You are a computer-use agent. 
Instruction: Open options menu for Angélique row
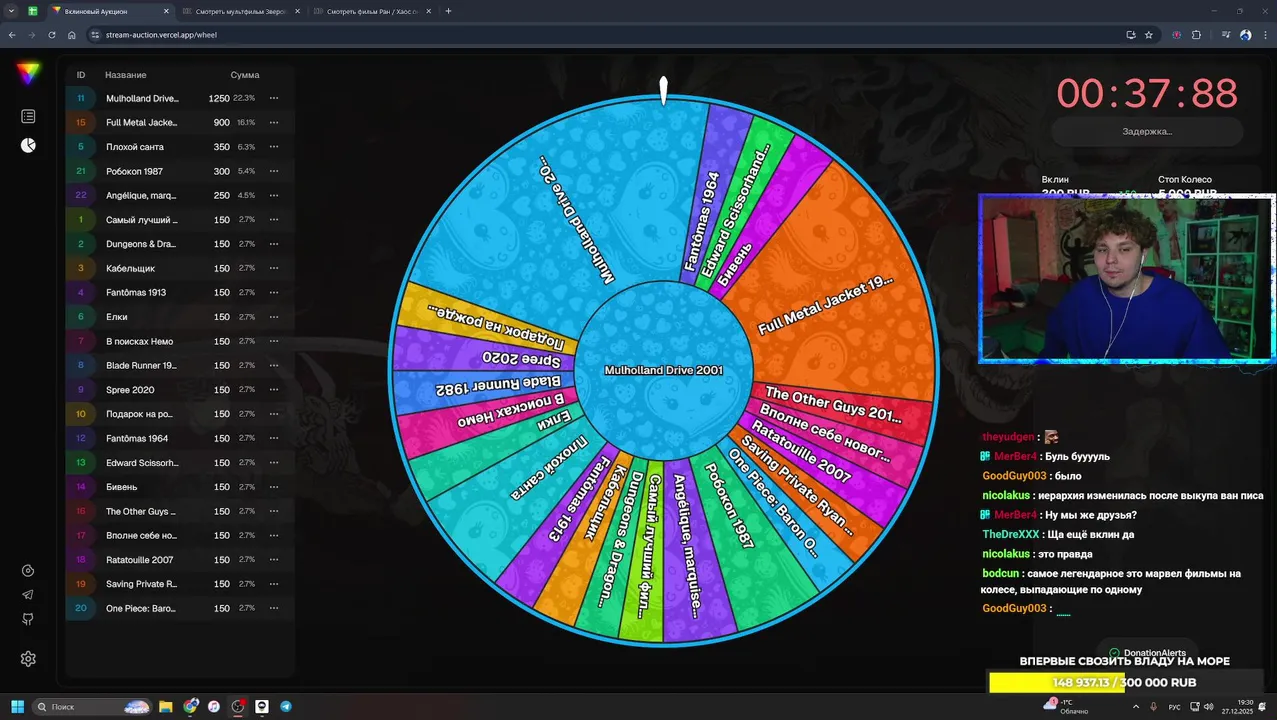click(274, 195)
